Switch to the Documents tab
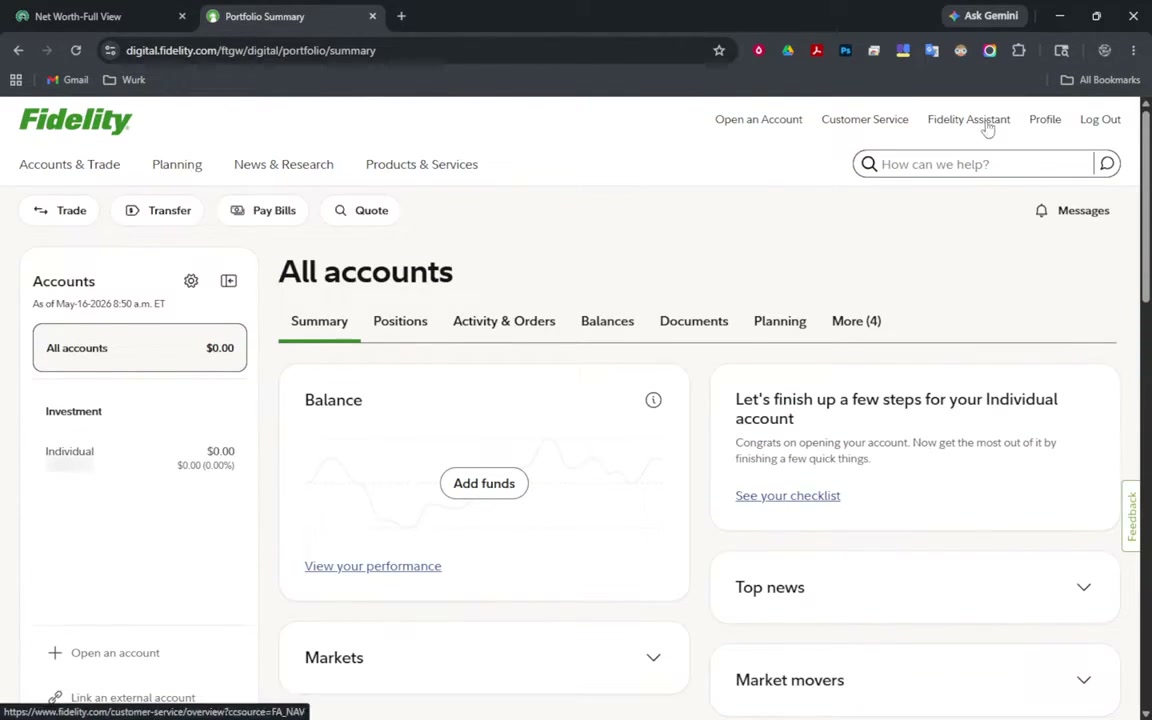Image resolution: width=1152 pixels, height=720 pixels. (694, 321)
